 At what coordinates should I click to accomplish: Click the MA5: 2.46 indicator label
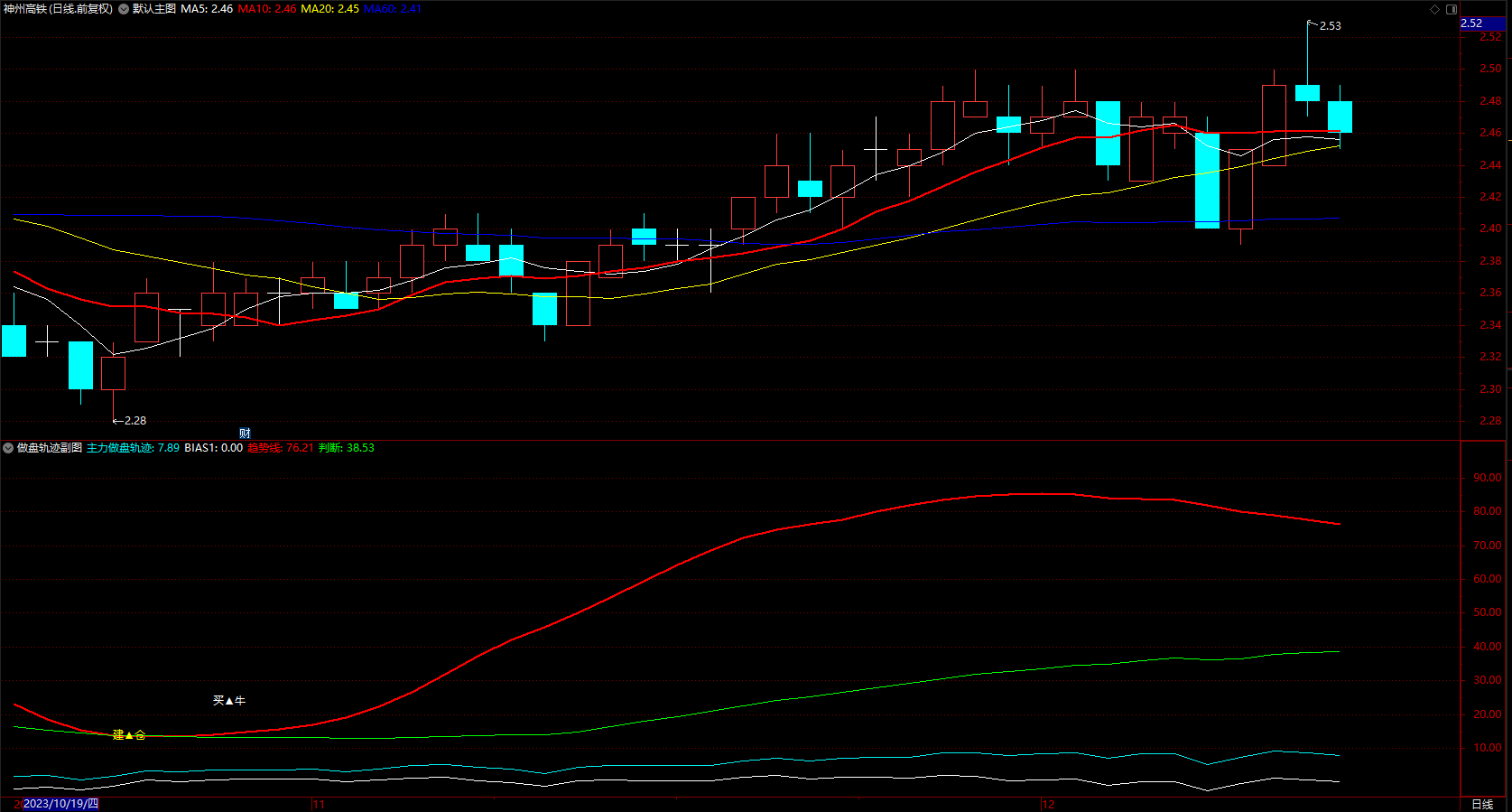pyautogui.click(x=207, y=9)
